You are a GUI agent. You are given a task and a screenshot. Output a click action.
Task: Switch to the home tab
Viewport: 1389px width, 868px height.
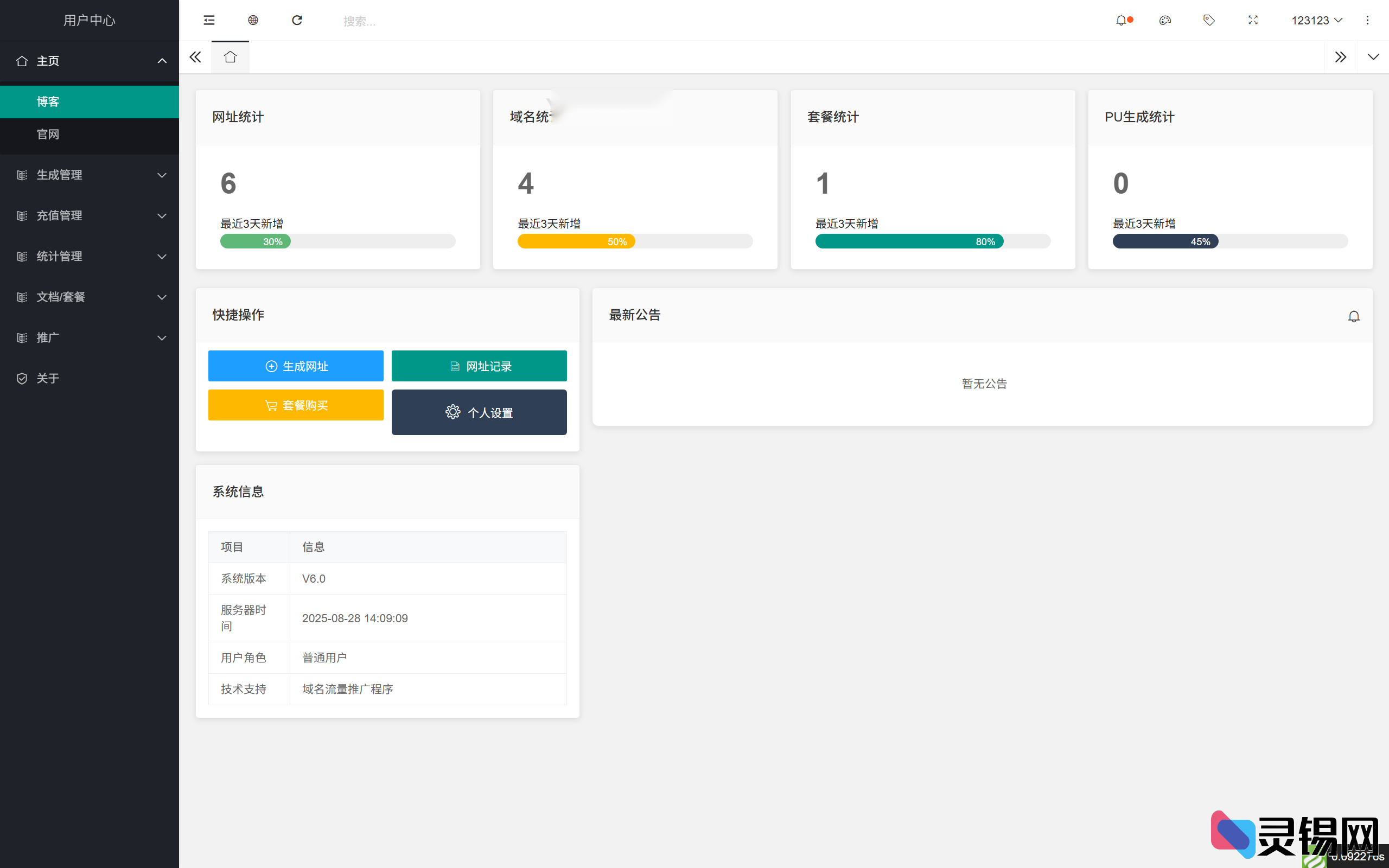tap(230, 57)
